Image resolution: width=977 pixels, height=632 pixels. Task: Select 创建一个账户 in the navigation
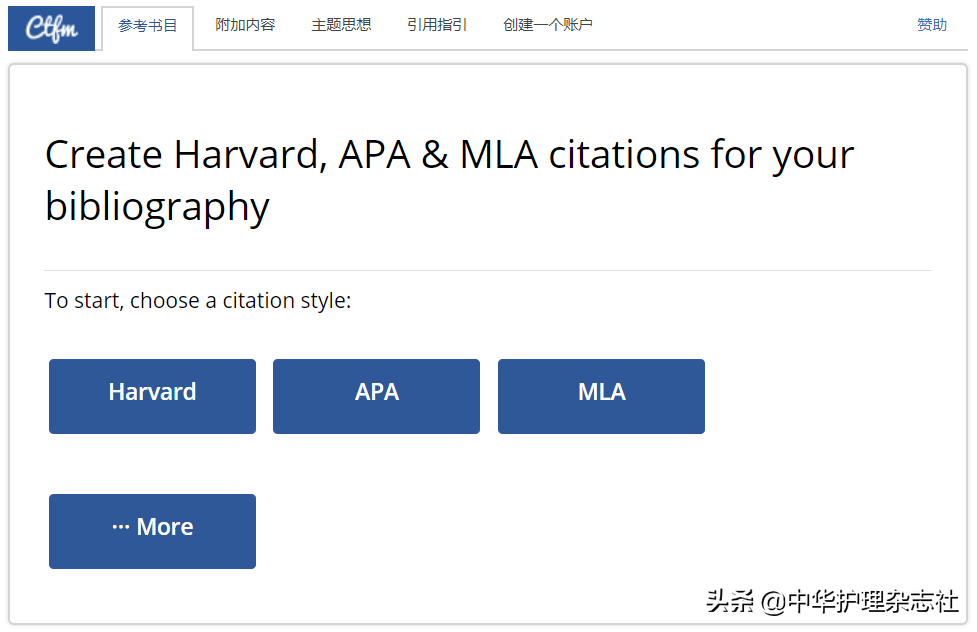548,25
